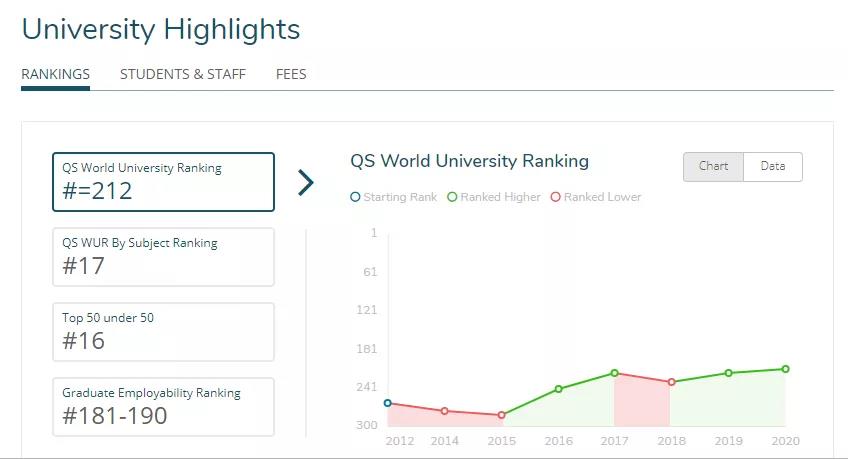848x459 pixels.
Task: Toggle the Ranked Higher legend item
Action: [x=494, y=197]
